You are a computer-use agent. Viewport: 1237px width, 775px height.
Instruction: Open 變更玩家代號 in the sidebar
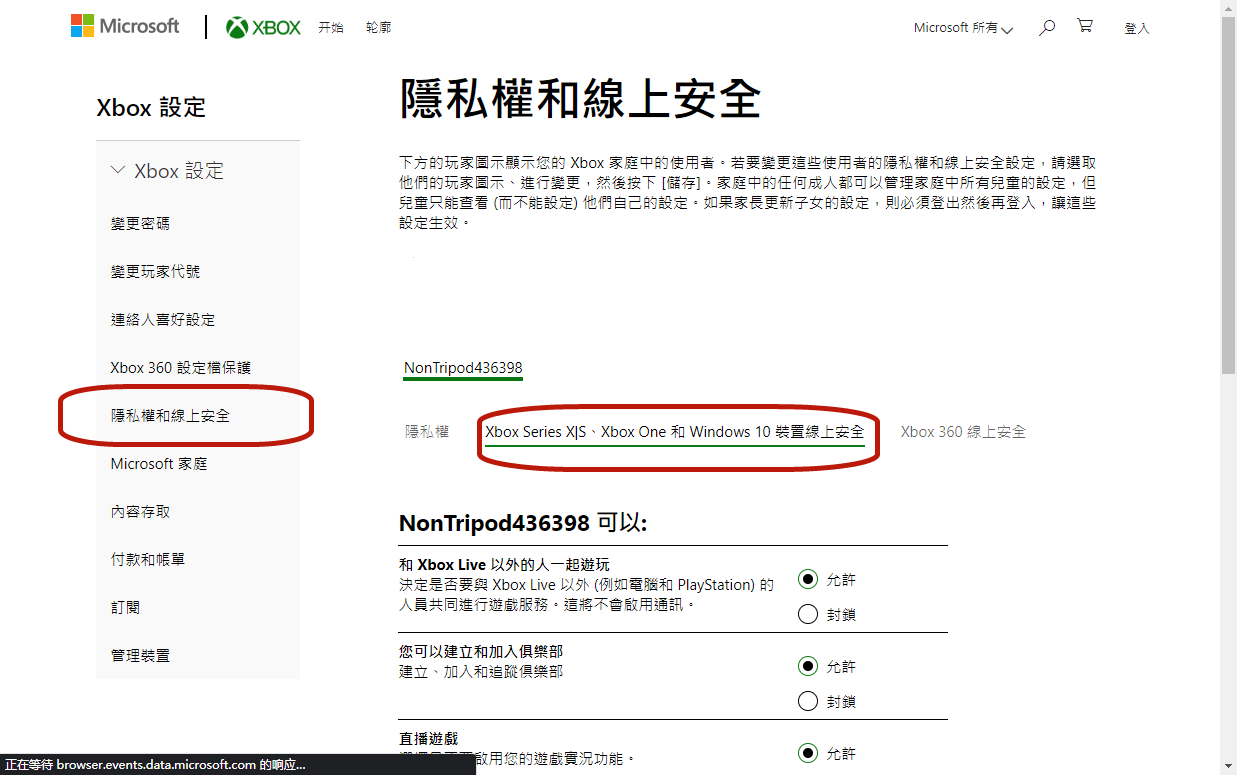click(x=155, y=272)
